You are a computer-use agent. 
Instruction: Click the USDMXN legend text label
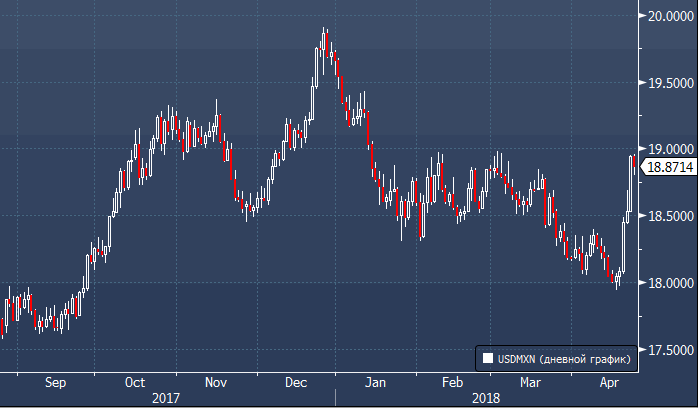point(563,357)
